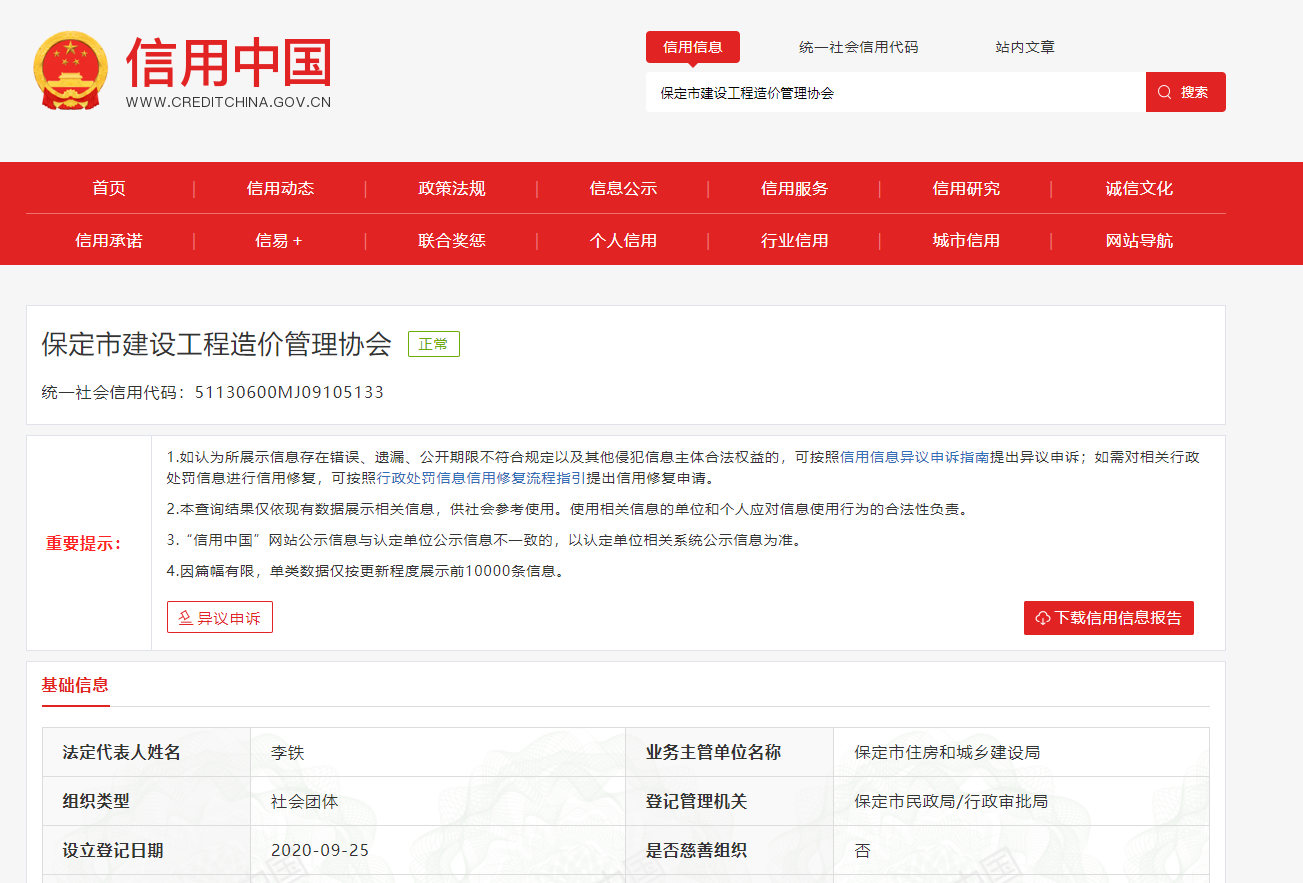Click the 登记管理机关 label cell
Viewport: 1303px width, 883px height.
pyautogui.click(x=730, y=802)
